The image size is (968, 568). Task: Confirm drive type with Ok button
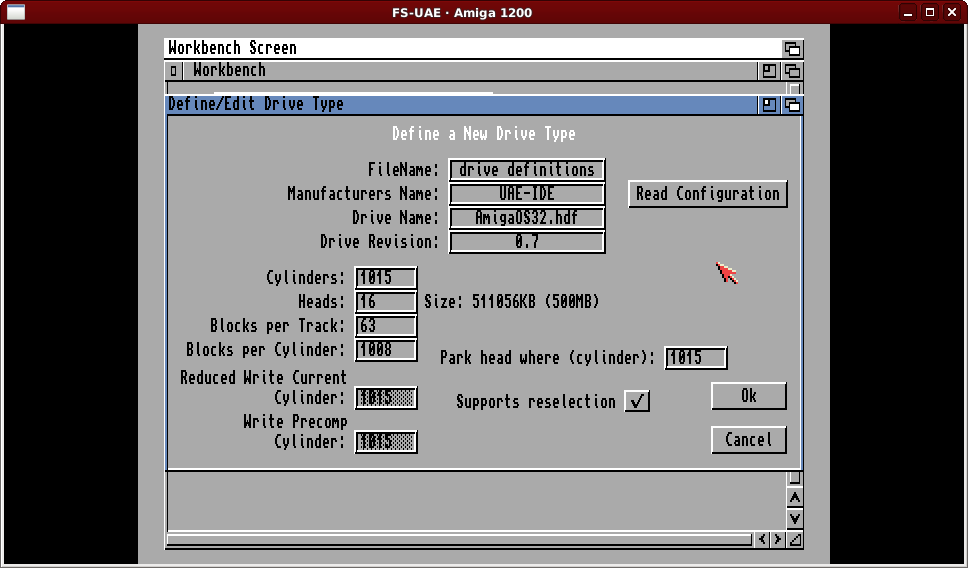(748, 396)
